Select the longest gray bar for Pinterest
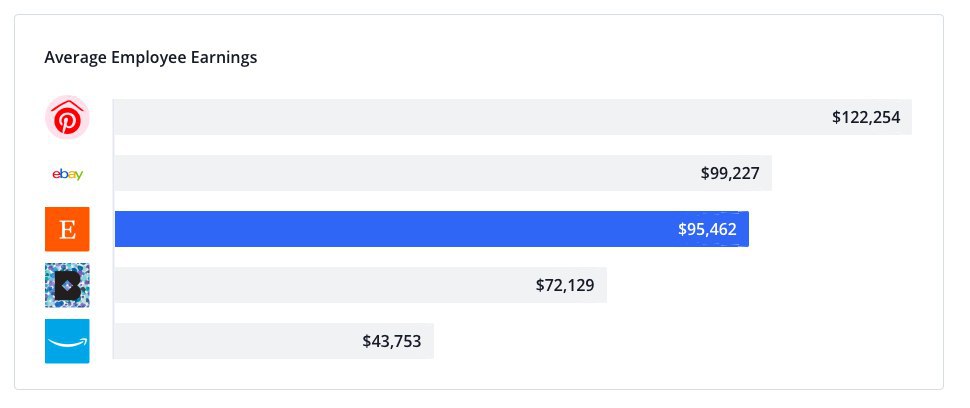 (513, 117)
